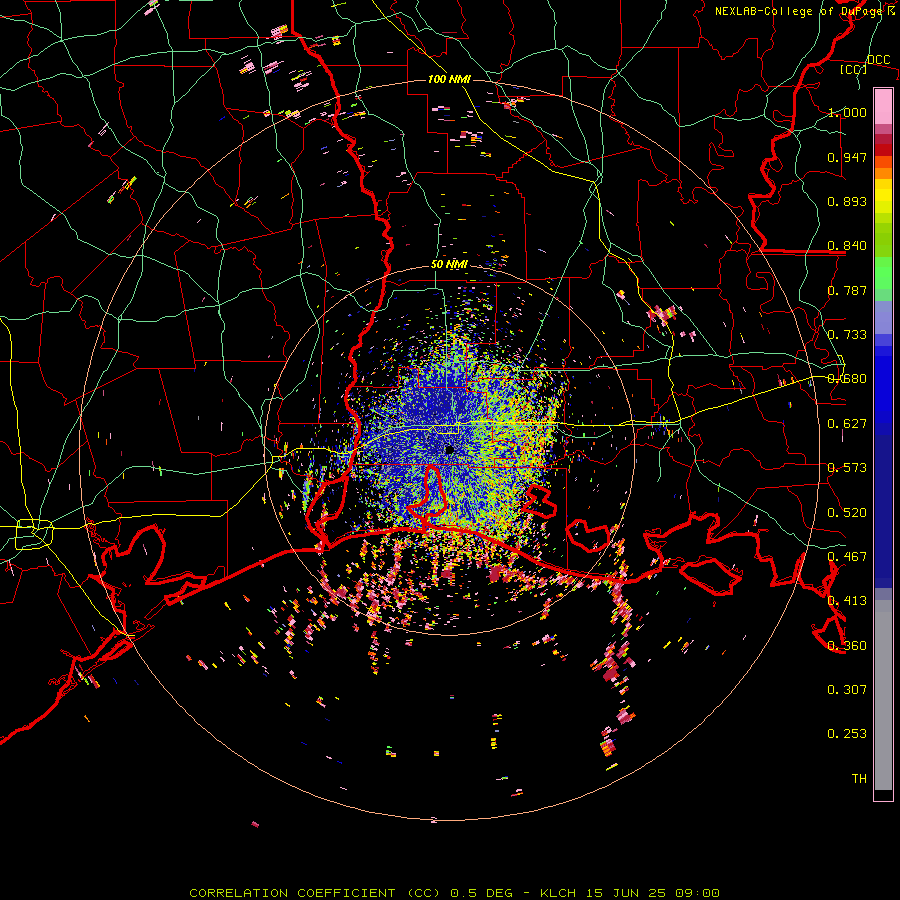The width and height of the screenshot is (900, 900).
Task: Select the 0.947 legend value
Action: pyautogui.click(x=847, y=157)
